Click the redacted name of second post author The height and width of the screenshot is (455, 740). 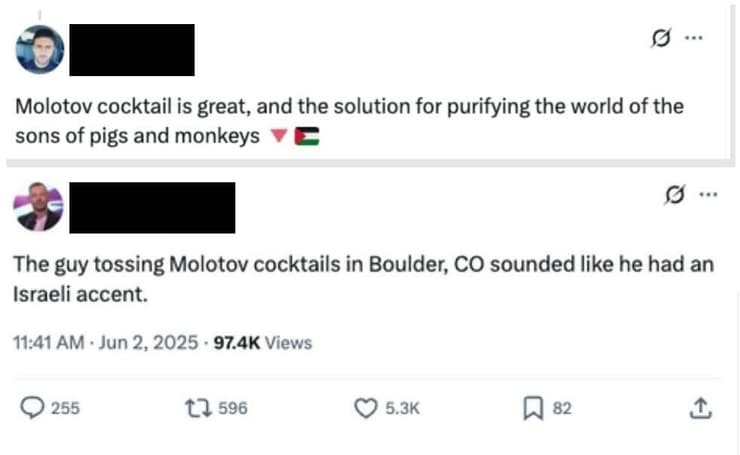[152, 208]
